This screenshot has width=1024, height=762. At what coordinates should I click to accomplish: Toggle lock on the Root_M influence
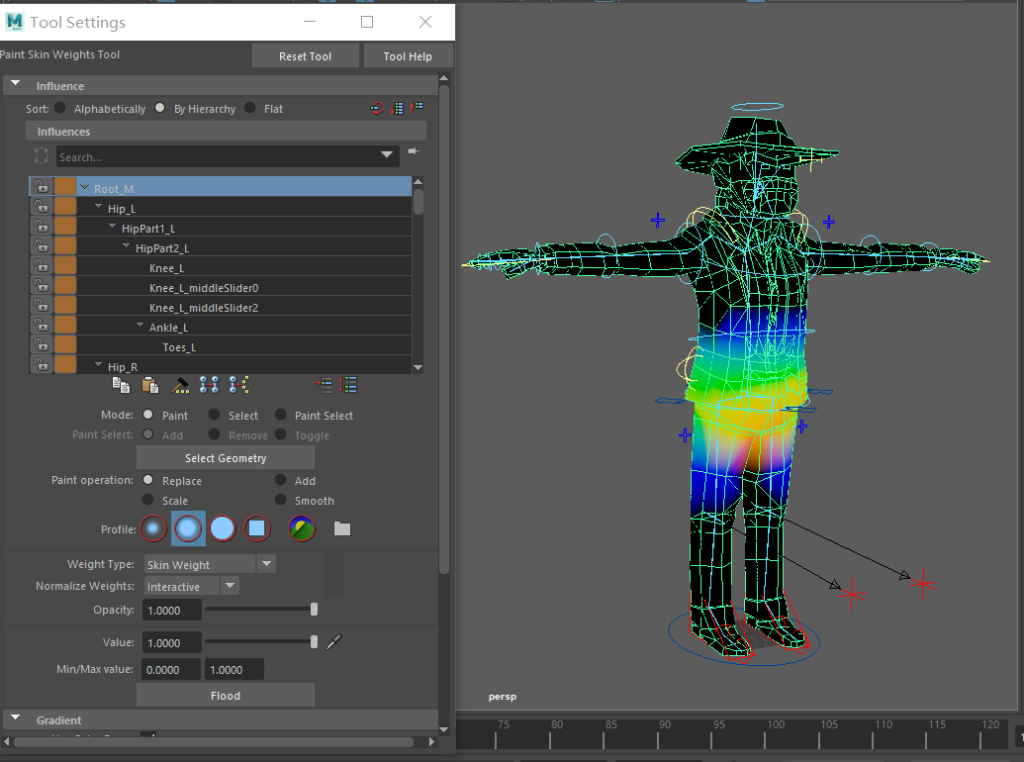point(41,187)
